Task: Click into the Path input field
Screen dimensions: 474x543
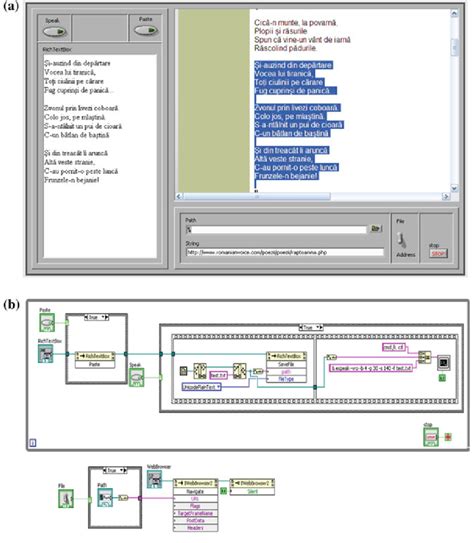Action: [276, 229]
